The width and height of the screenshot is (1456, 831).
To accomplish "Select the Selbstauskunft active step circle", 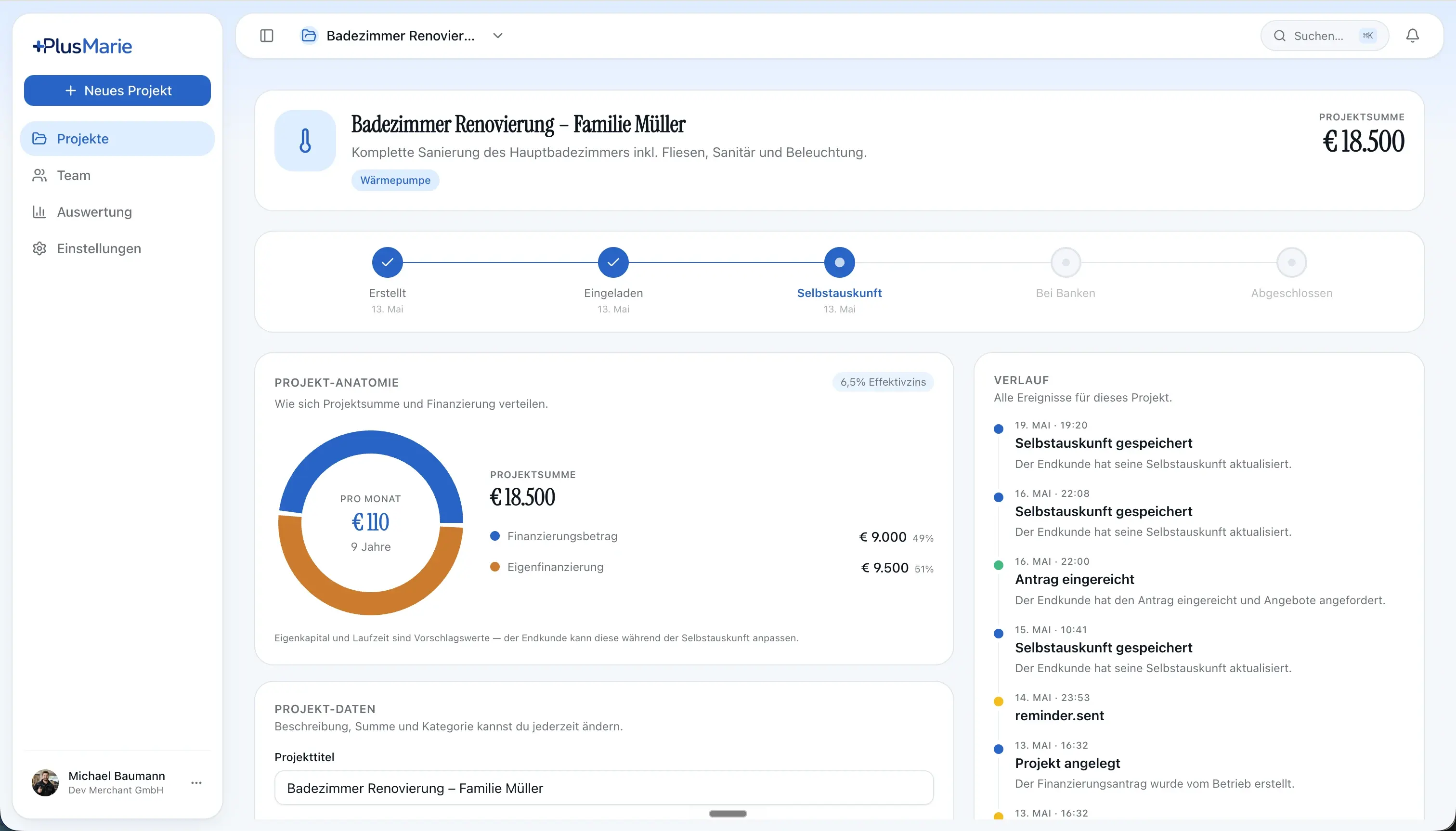I will pyautogui.click(x=839, y=262).
